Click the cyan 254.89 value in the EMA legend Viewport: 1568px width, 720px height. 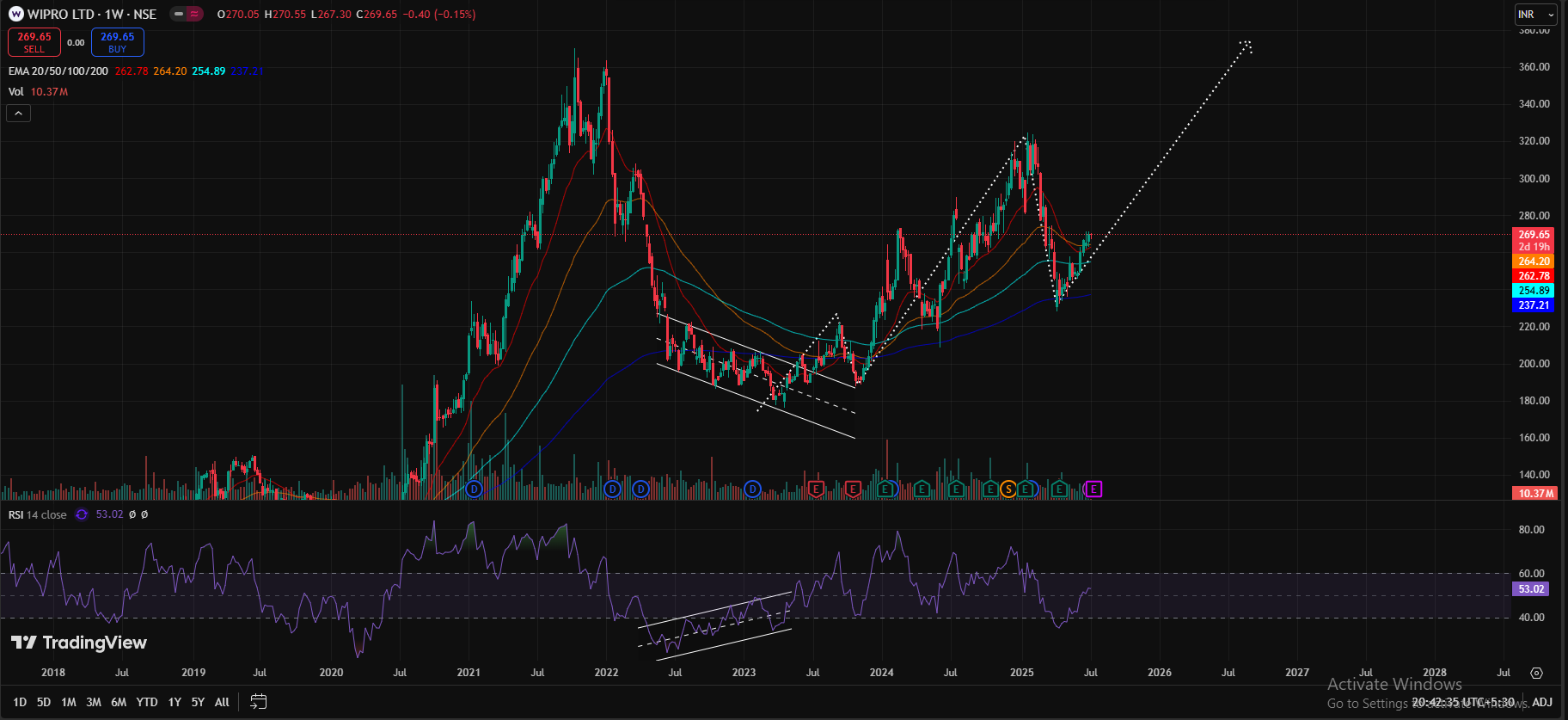[x=209, y=71]
